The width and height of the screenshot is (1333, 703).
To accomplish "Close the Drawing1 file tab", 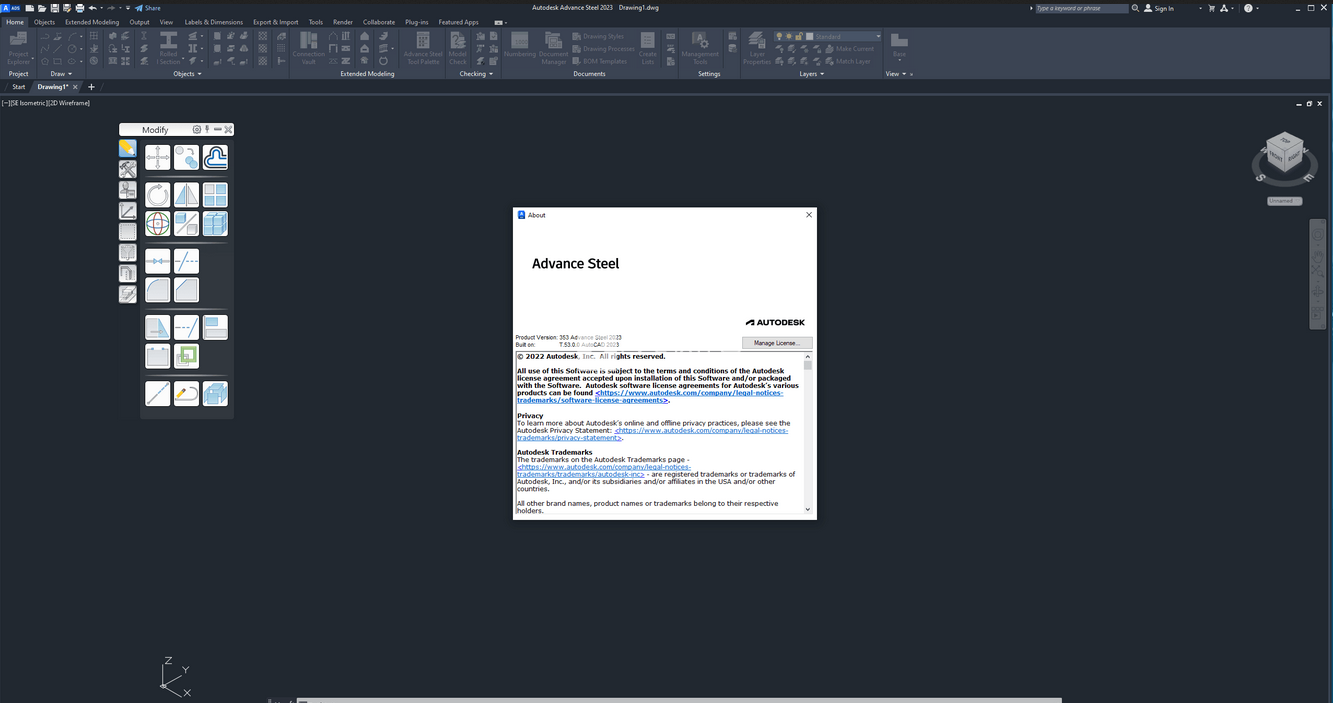I will click(x=75, y=87).
